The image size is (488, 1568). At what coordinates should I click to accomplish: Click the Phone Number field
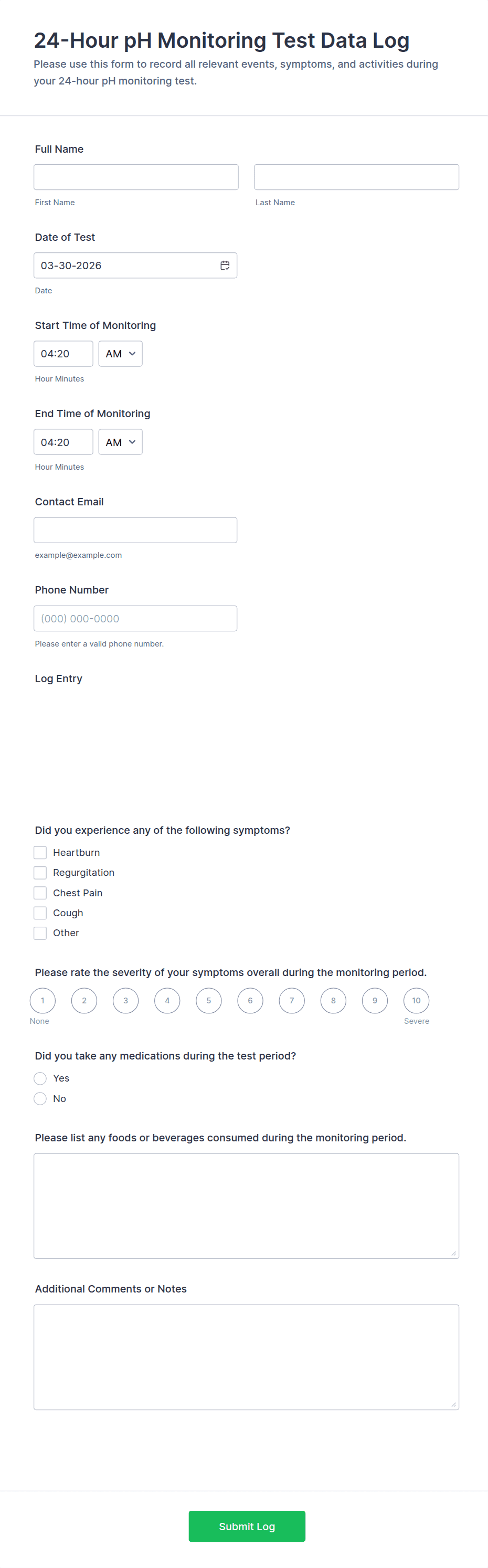[x=136, y=618]
